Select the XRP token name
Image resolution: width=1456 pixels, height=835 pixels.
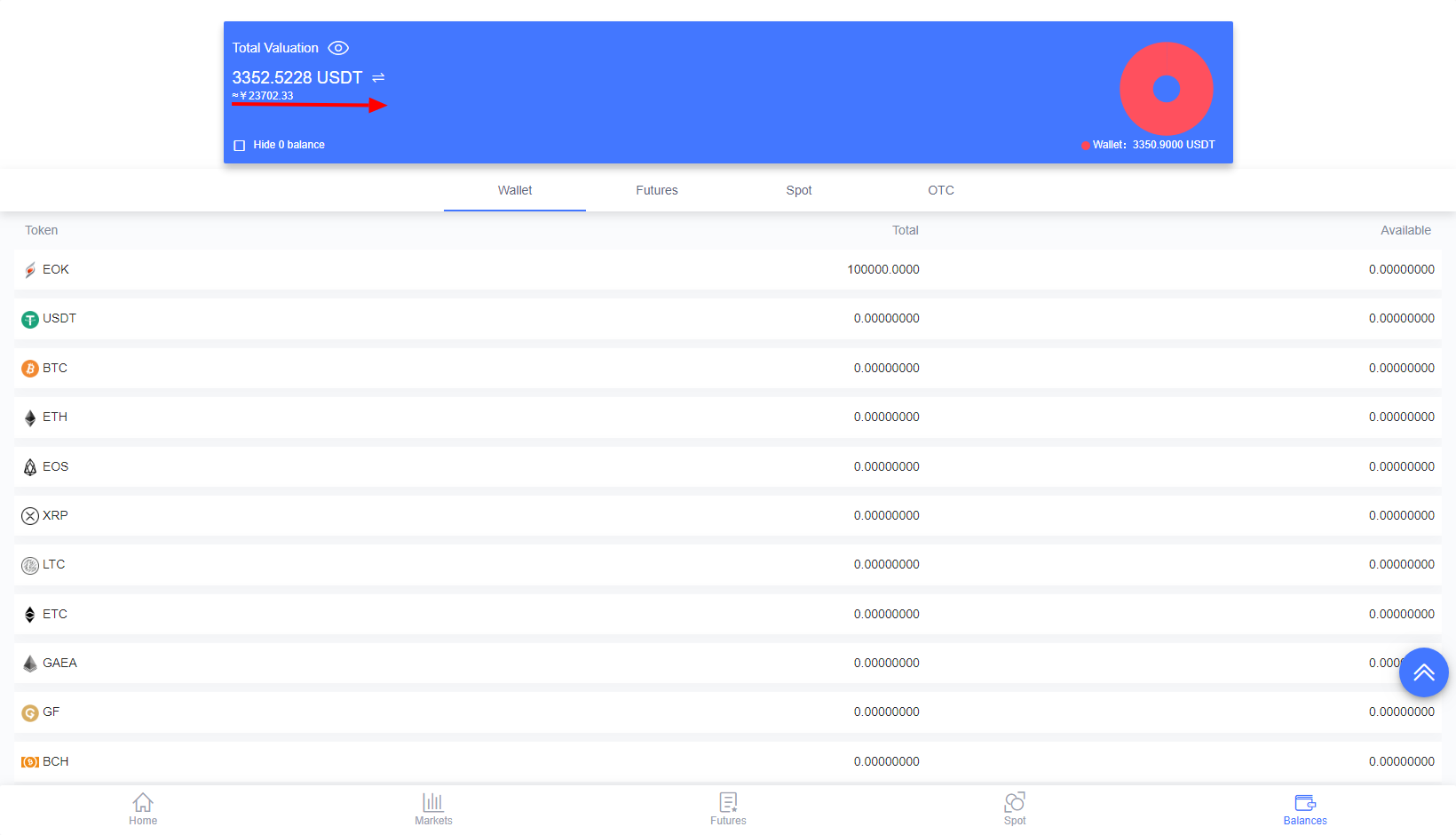point(55,515)
